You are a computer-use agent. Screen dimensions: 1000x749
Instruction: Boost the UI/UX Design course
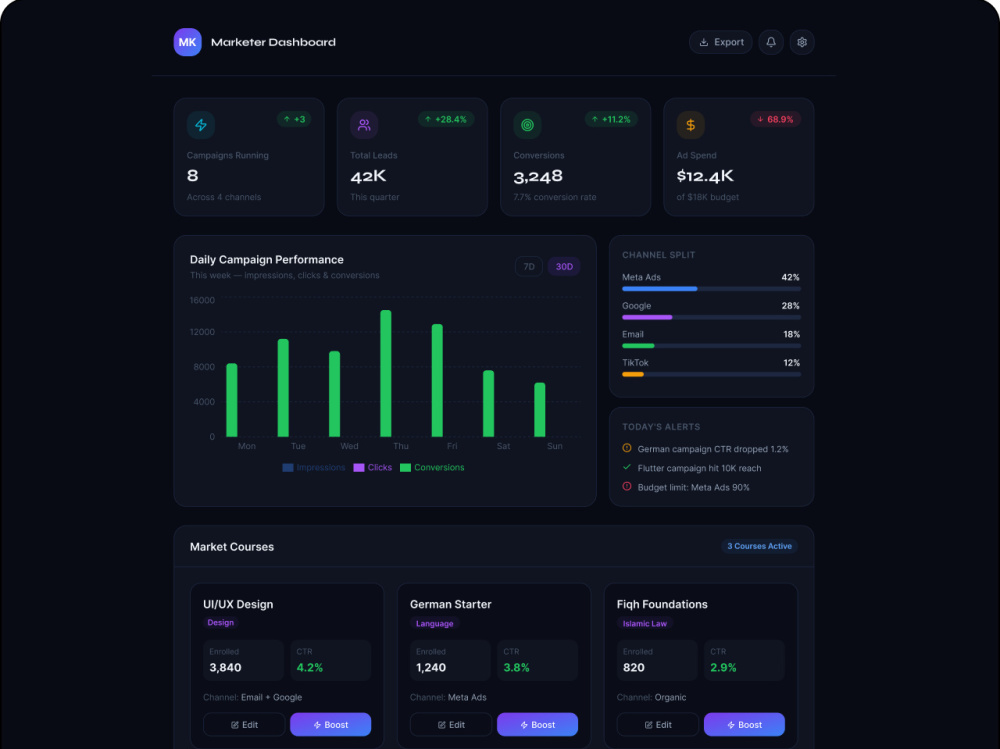(x=330, y=725)
